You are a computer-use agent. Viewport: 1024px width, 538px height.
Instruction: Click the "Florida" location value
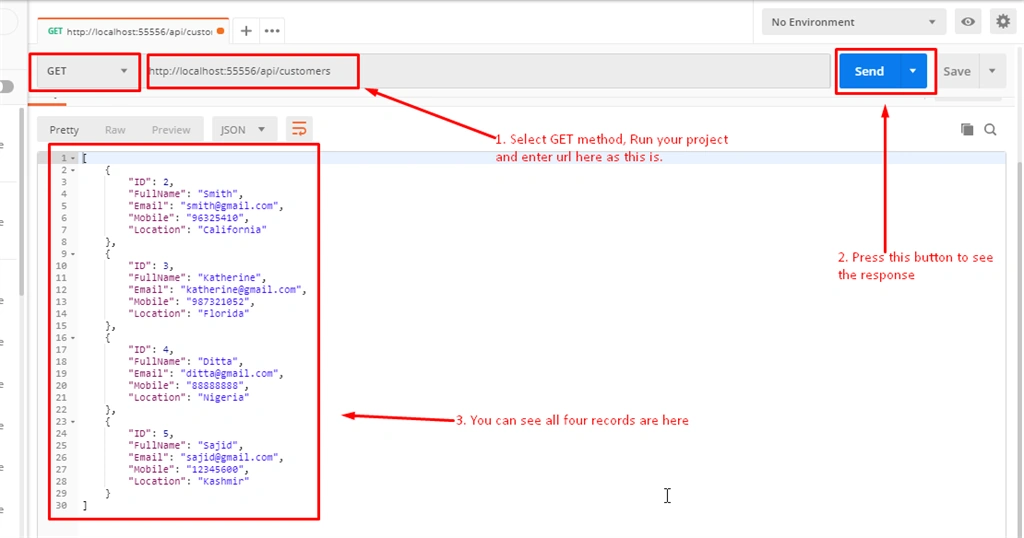(x=223, y=313)
